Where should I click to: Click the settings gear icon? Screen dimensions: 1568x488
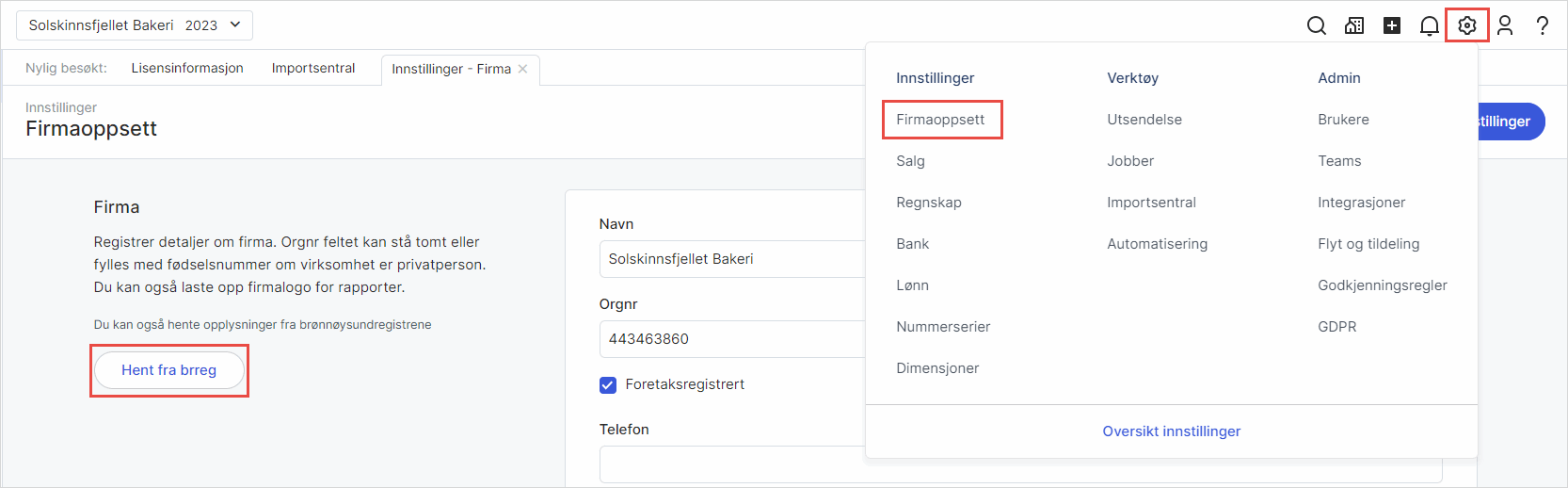pos(1466,25)
